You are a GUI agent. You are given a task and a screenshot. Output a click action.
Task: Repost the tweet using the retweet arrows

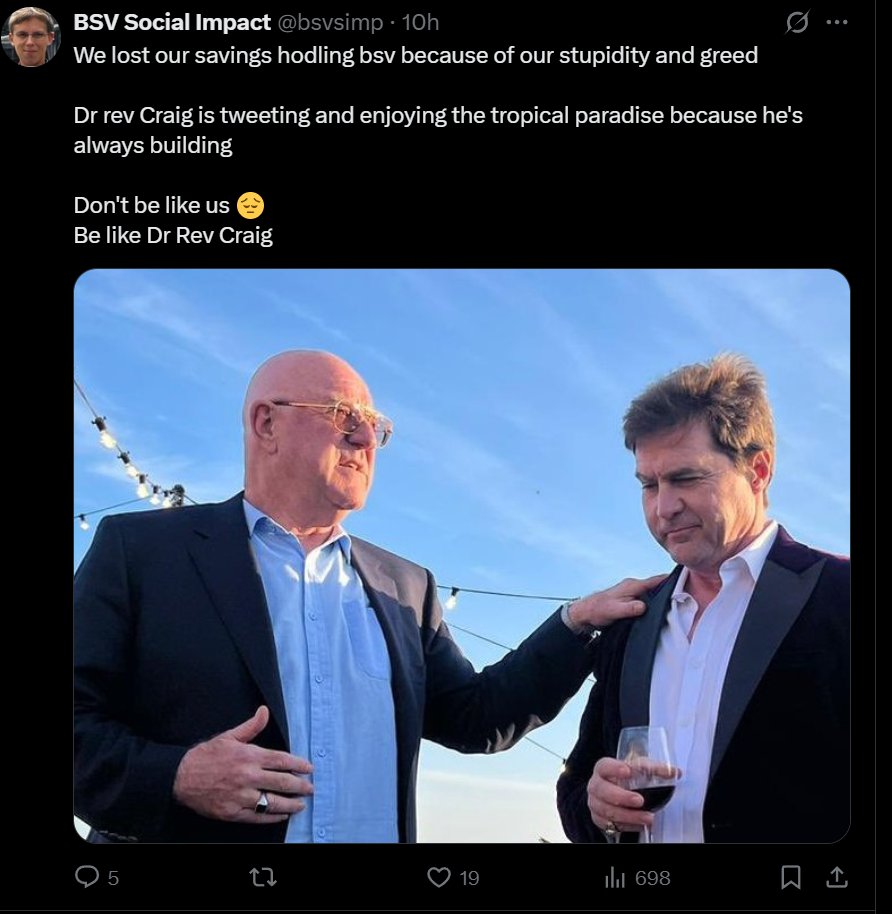263,877
